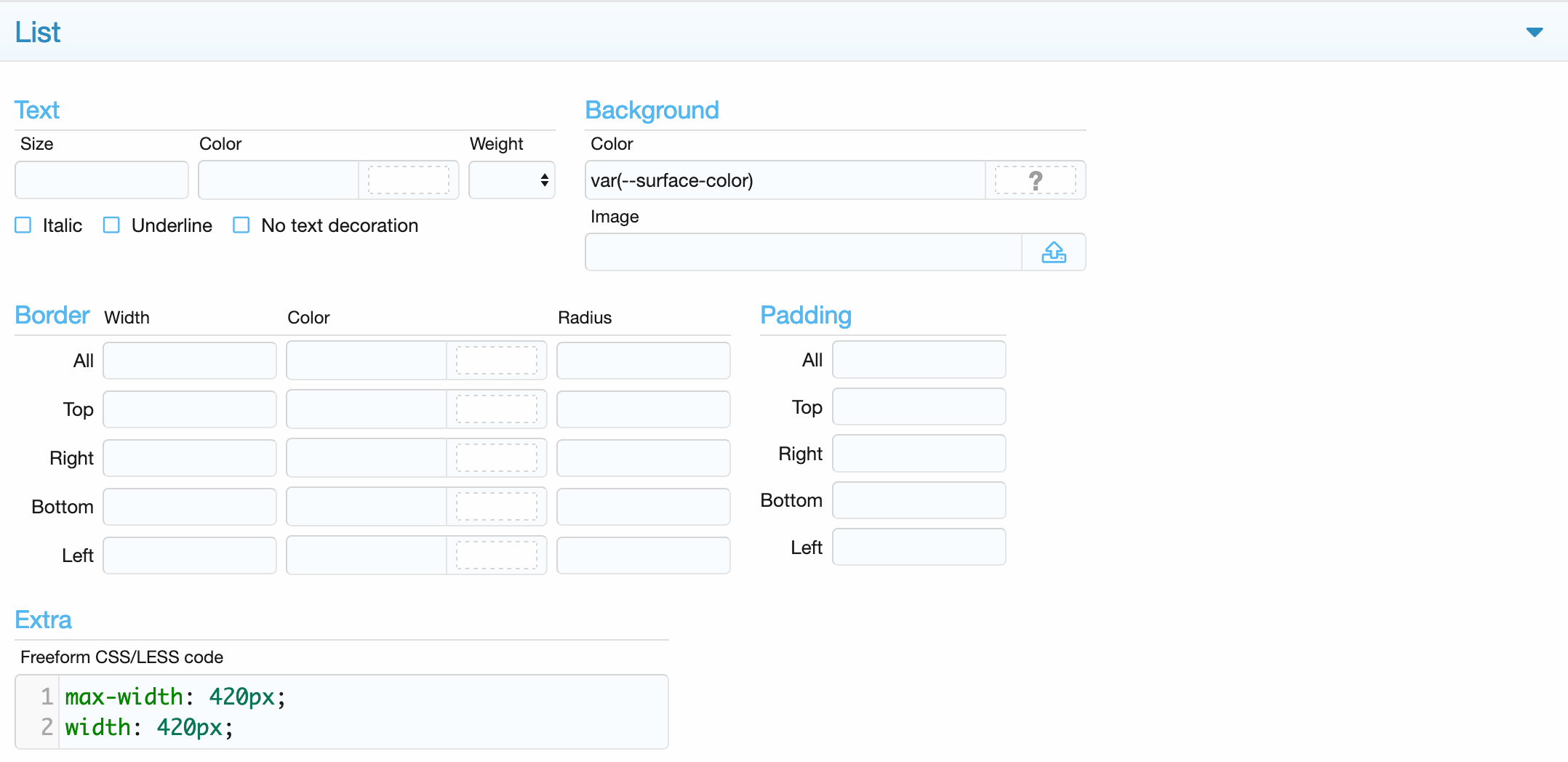Click the border Right color swatch

coord(496,458)
